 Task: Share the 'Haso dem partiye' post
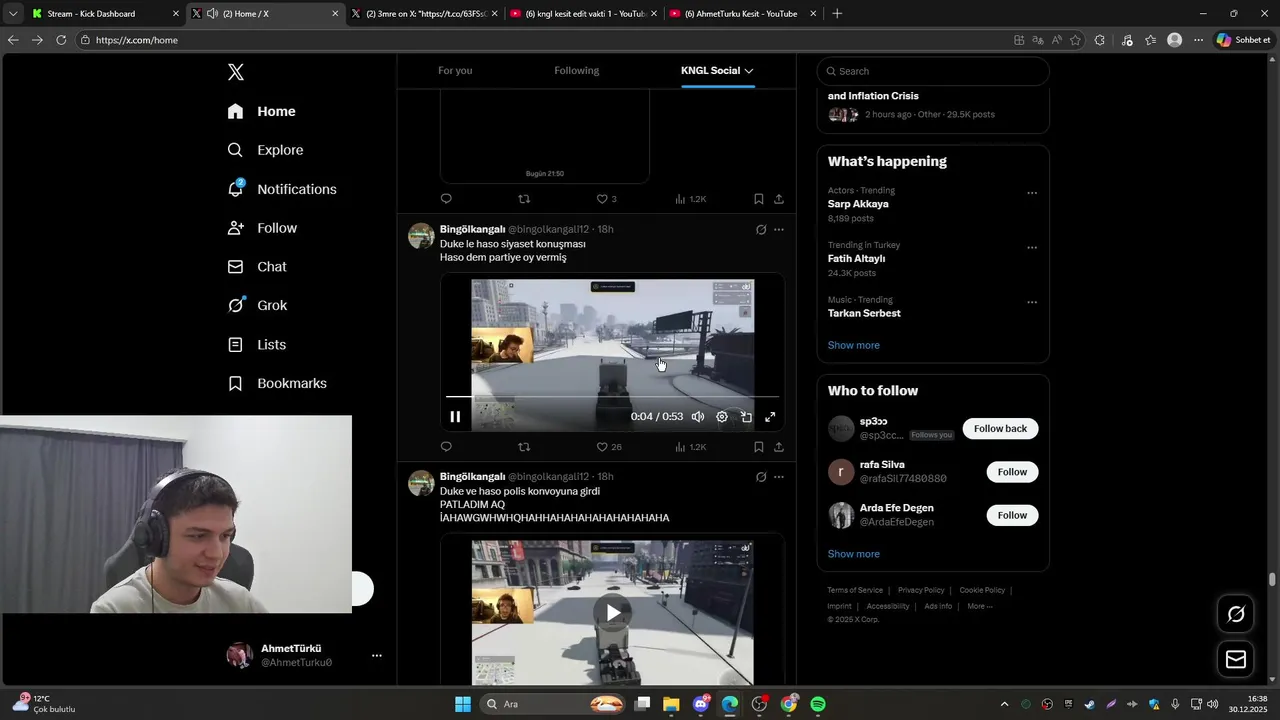point(779,447)
